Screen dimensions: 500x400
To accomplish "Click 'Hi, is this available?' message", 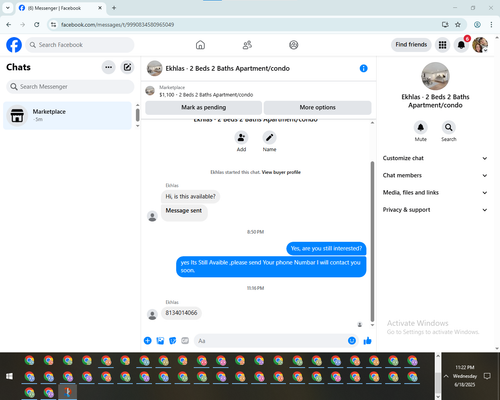I will pos(190,197).
